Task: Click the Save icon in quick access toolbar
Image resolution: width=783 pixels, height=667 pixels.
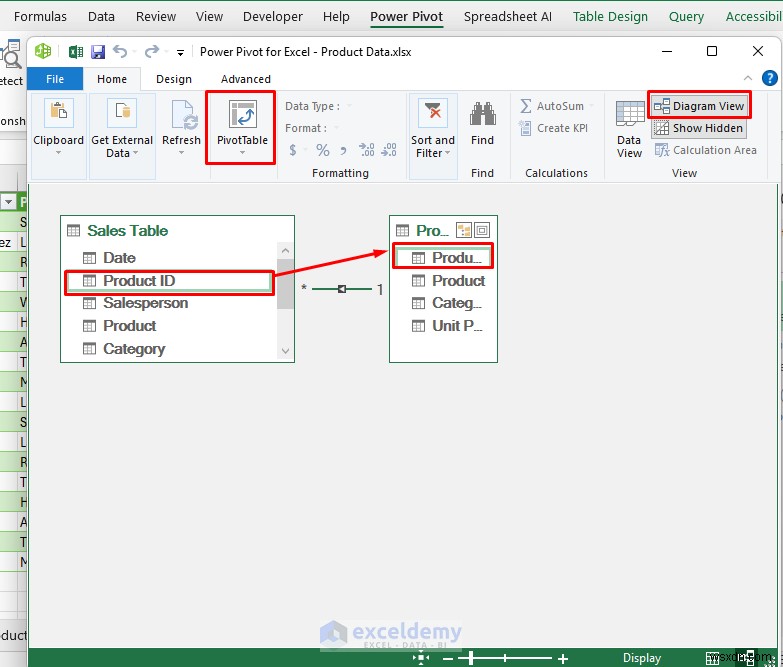Action: [97, 51]
